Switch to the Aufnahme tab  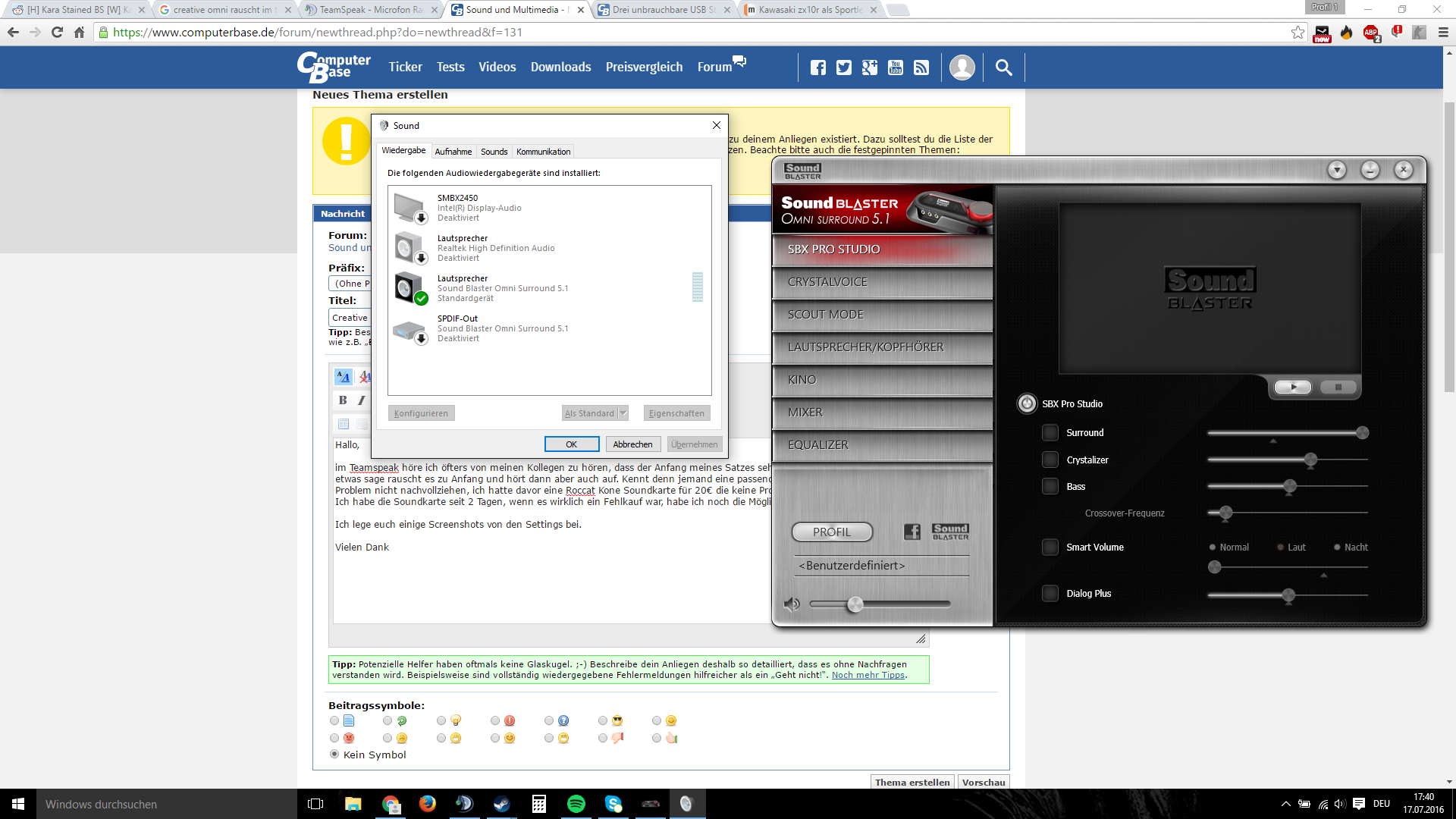click(x=453, y=152)
